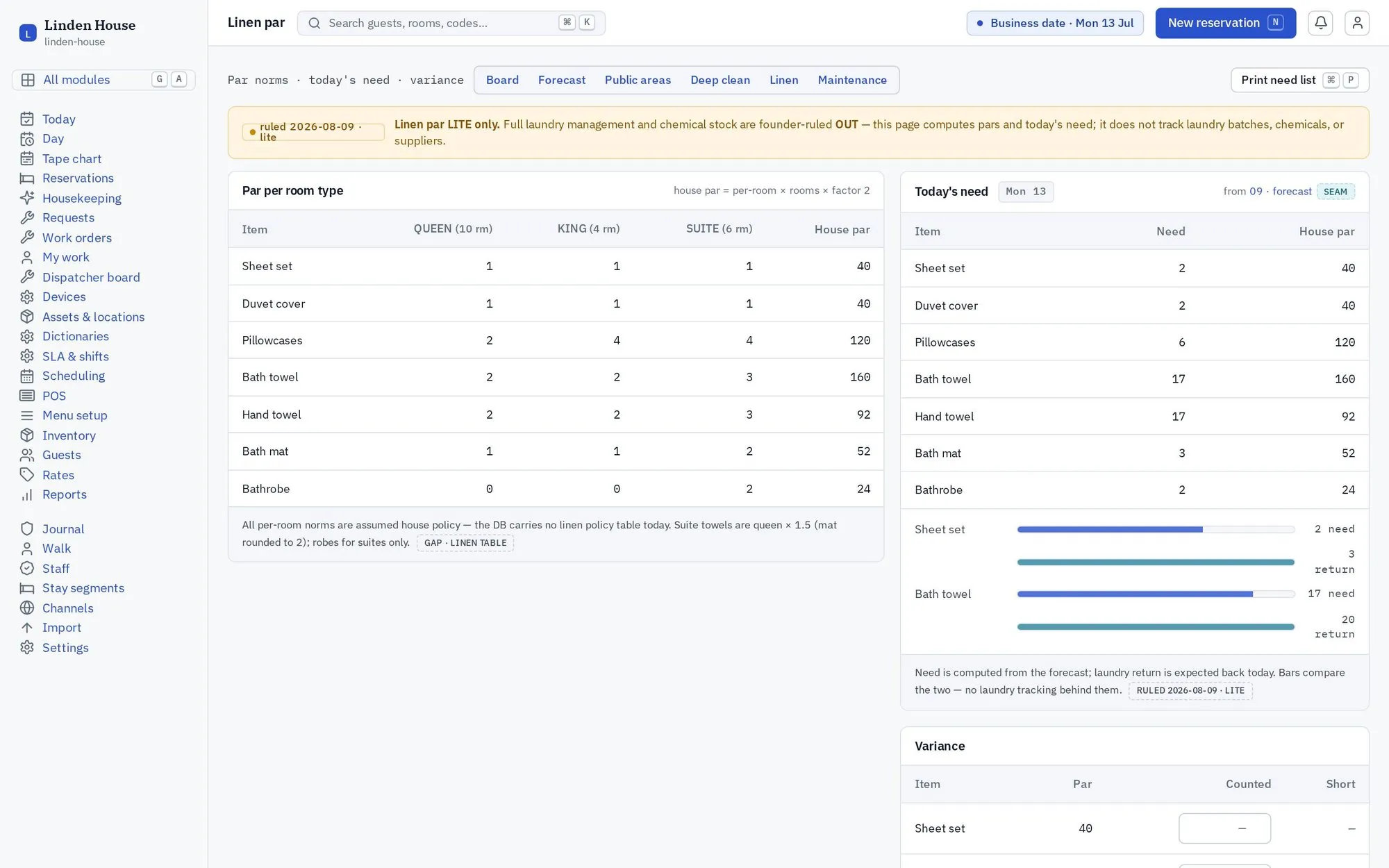1389x868 pixels.
Task: Click the Mon 13 date chip
Action: (x=1026, y=192)
